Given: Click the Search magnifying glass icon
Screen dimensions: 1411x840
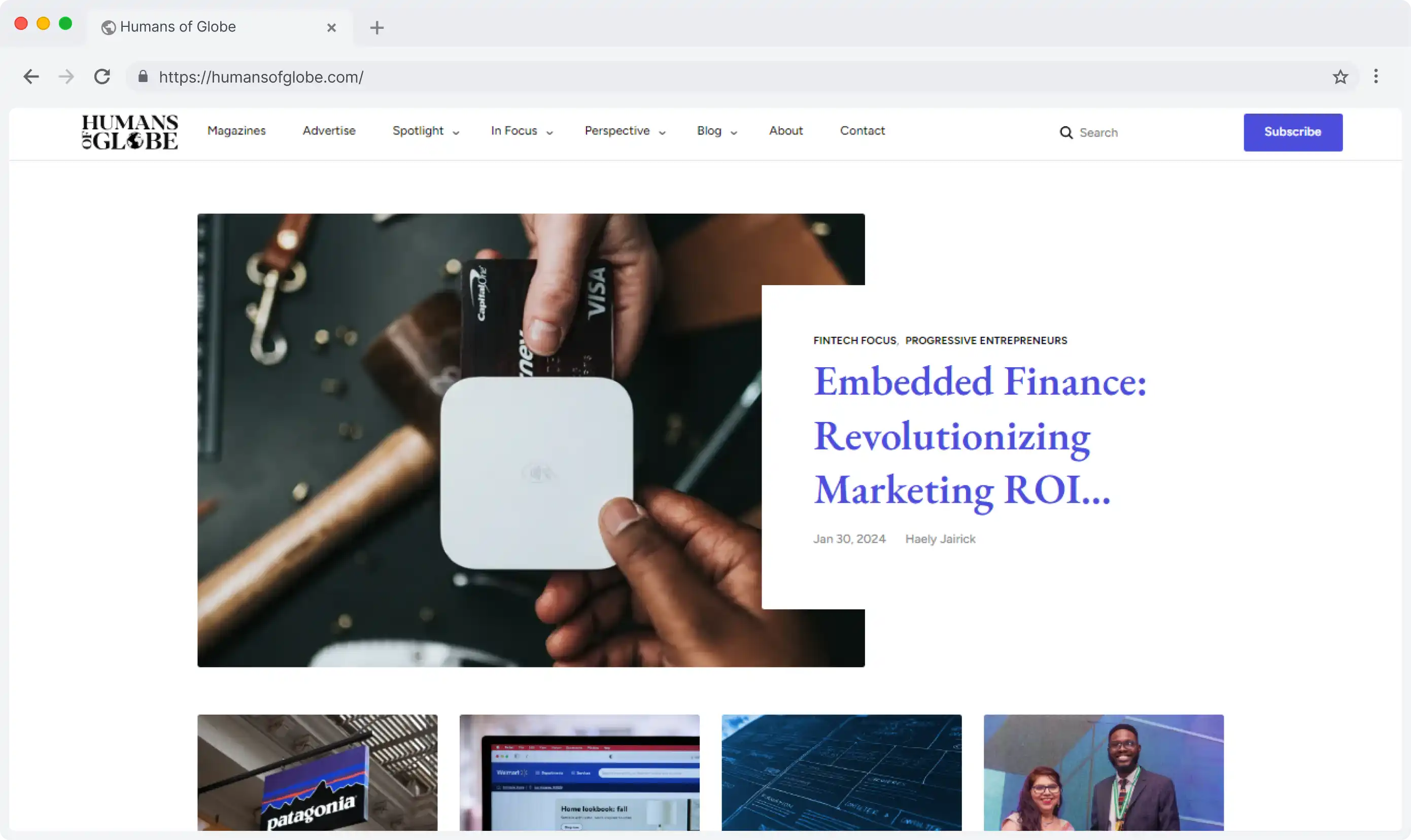Looking at the screenshot, I should click(x=1066, y=132).
